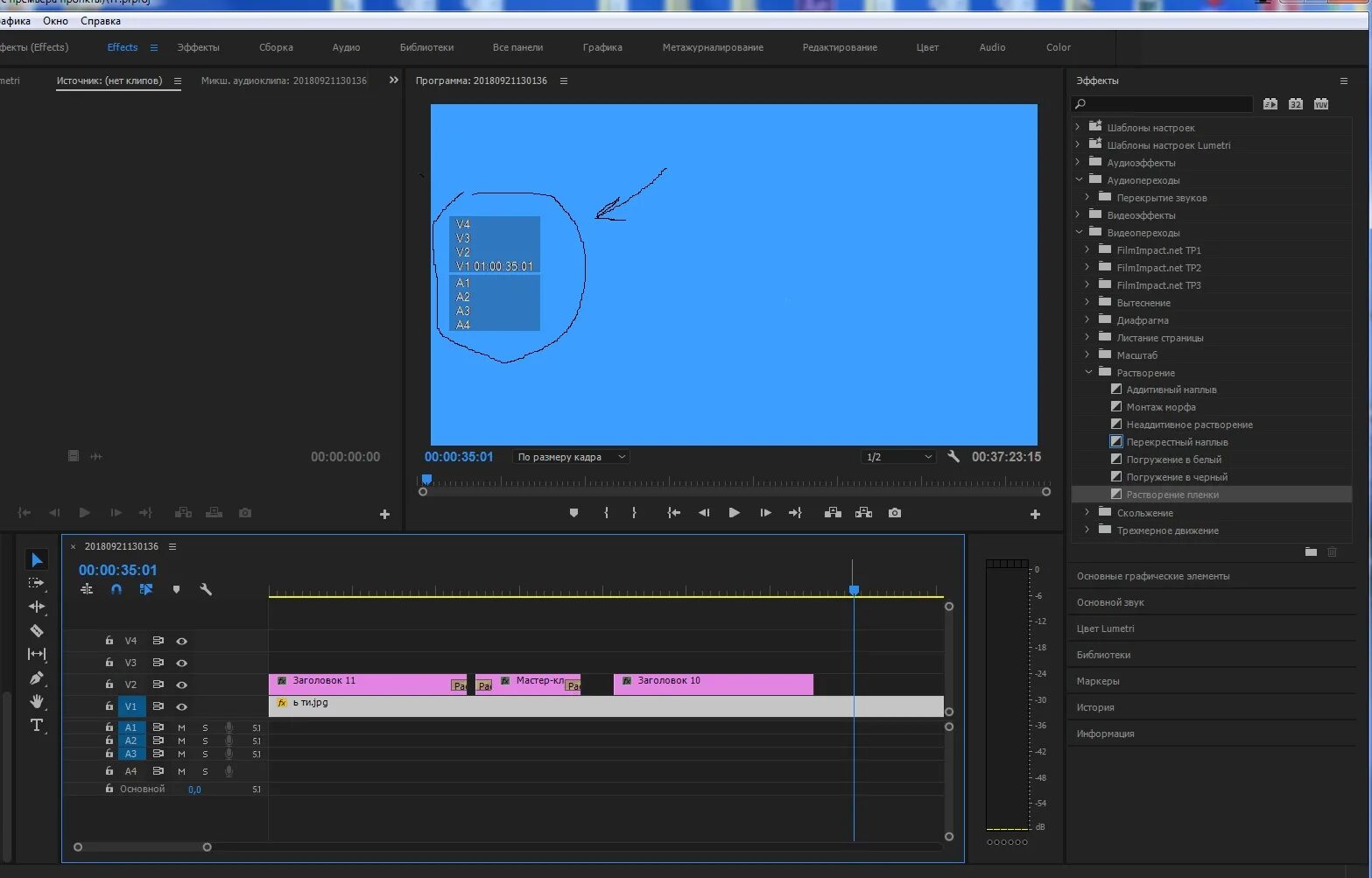Step forward one frame in Program monitor
The image size is (1372, 878).
tap(765, 513)
